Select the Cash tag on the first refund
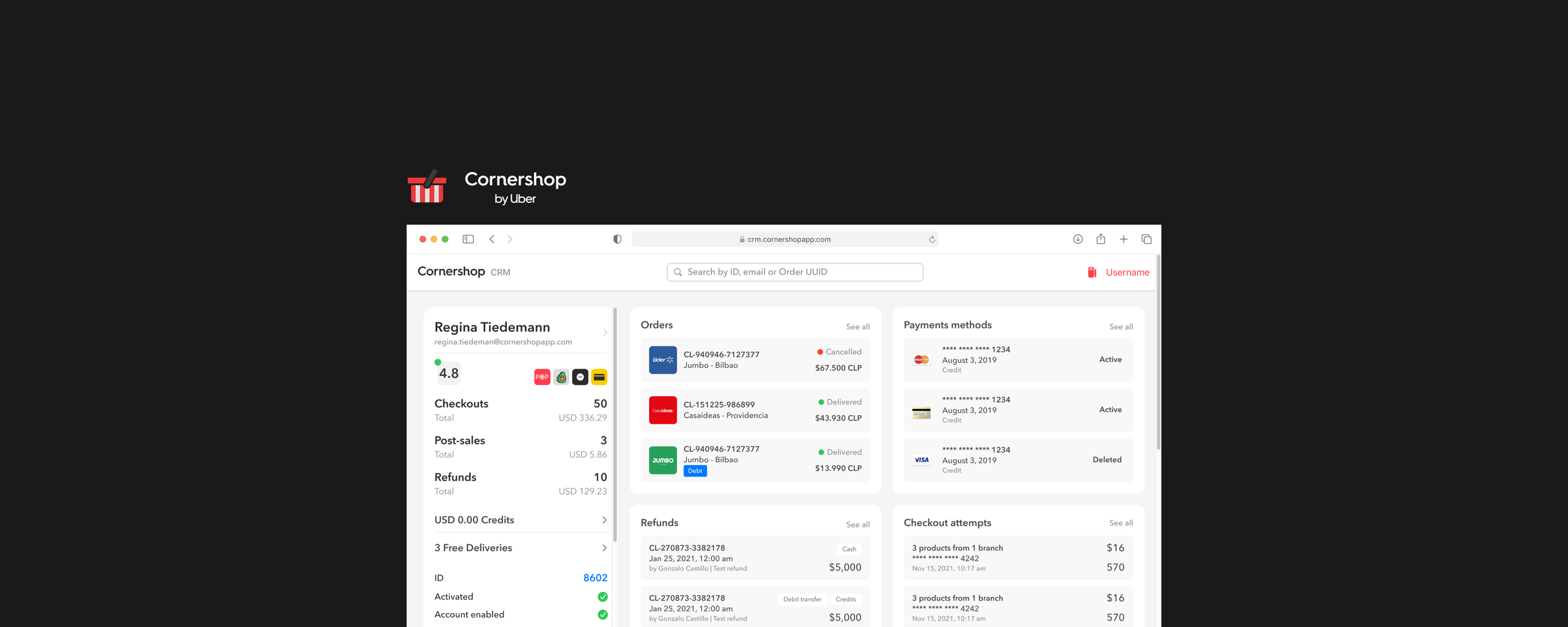Screen dimensions: 1568x627 [849, 549]
